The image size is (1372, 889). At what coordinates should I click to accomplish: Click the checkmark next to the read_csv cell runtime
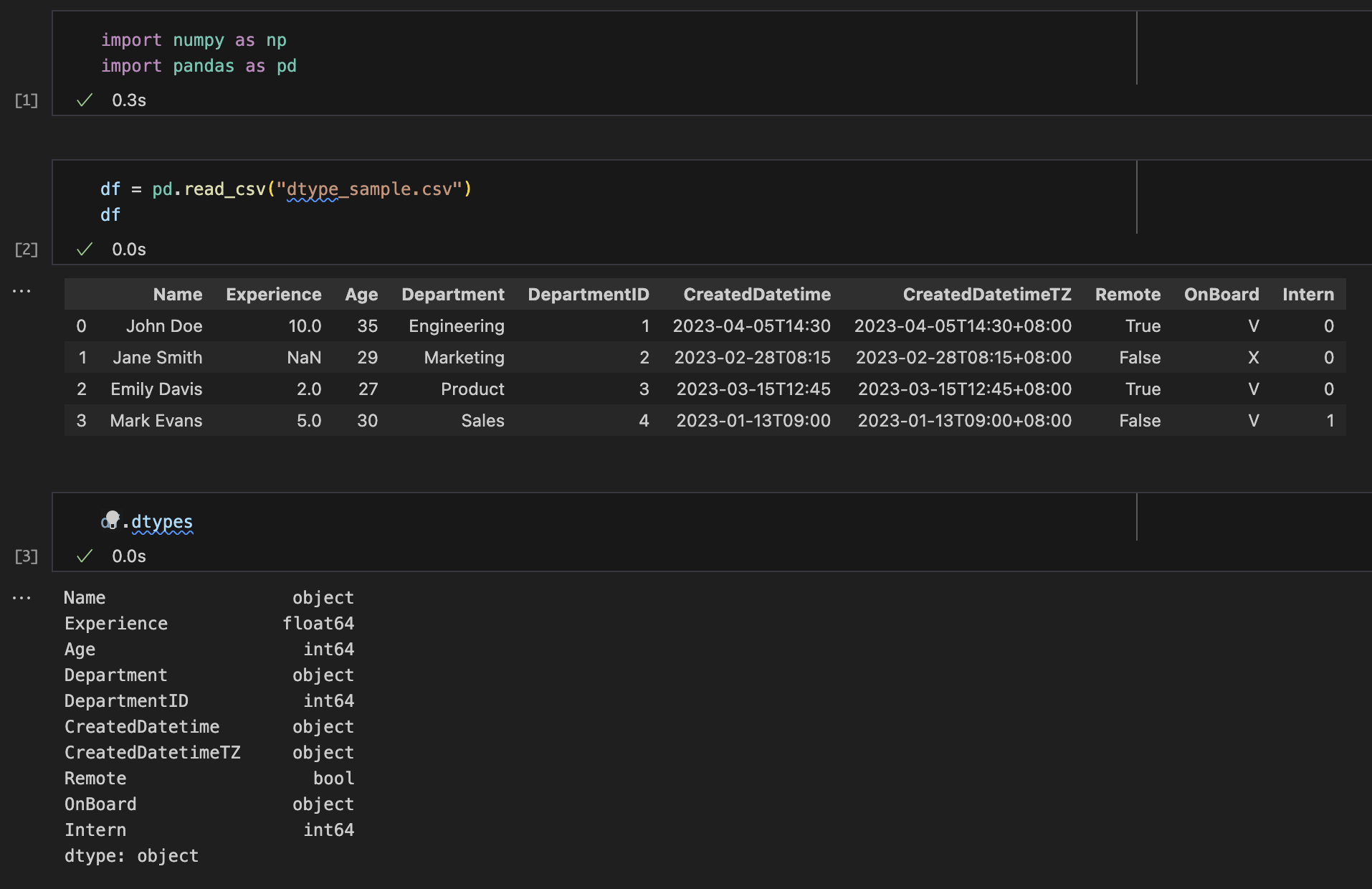(x=85, y=249)
